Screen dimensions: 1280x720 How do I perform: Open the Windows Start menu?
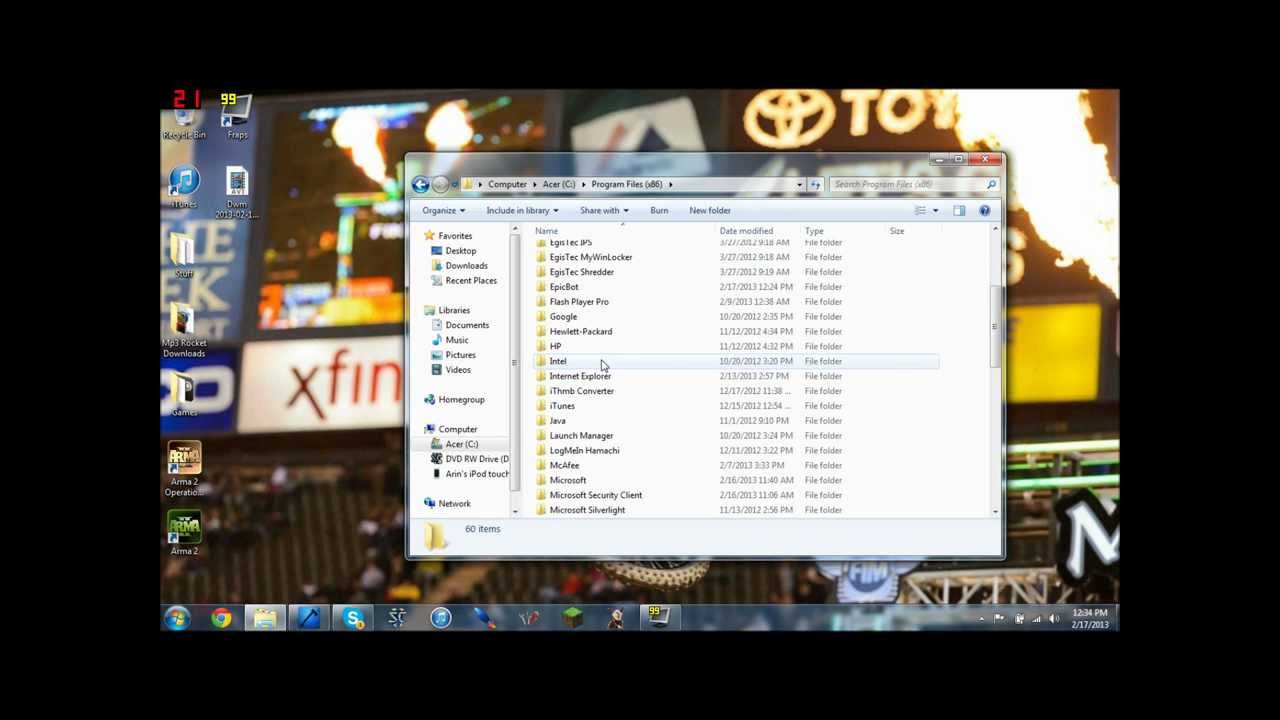[178, 619]
